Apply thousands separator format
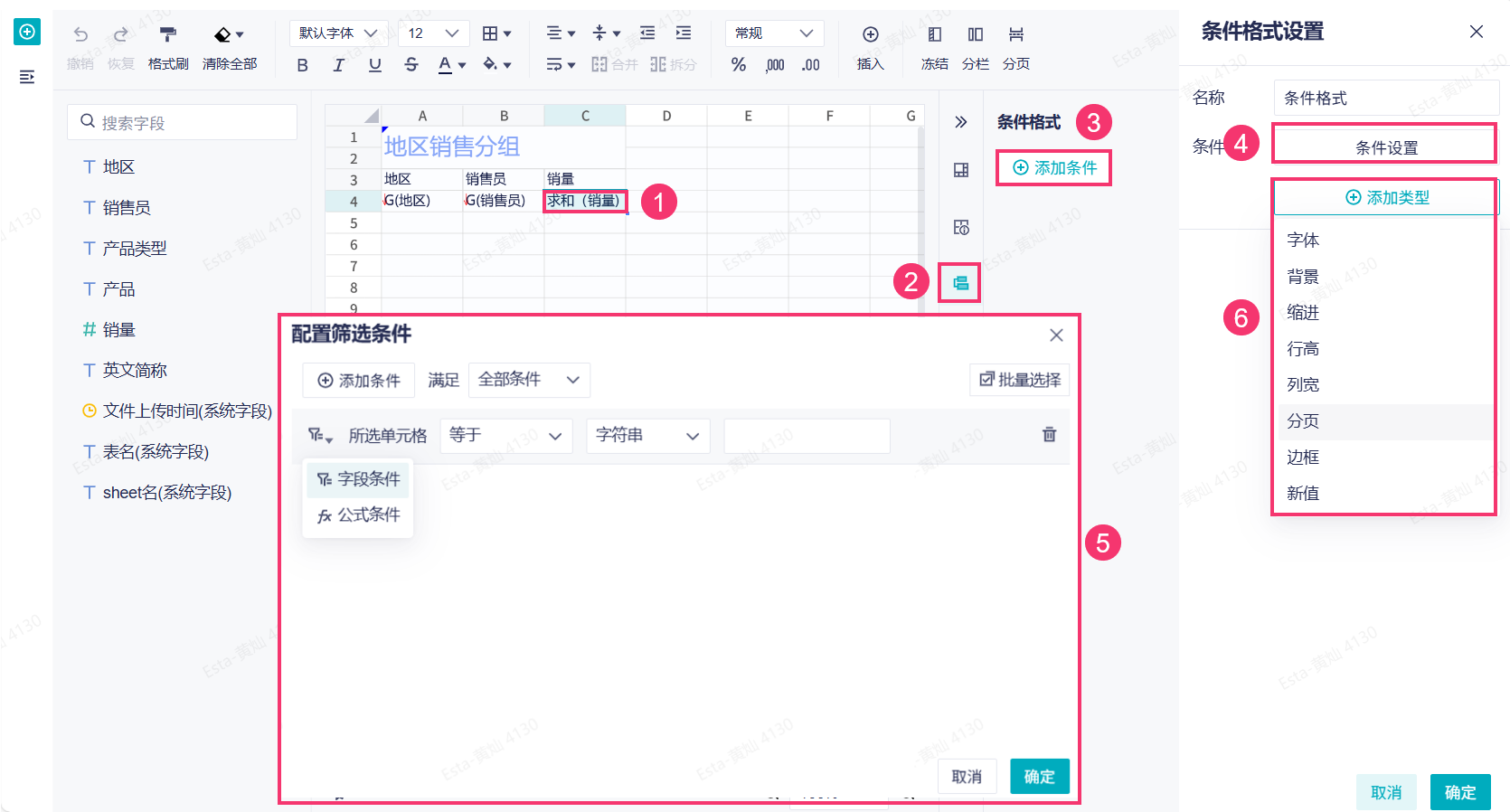The image size is (1510, 812). coord(775,65)
